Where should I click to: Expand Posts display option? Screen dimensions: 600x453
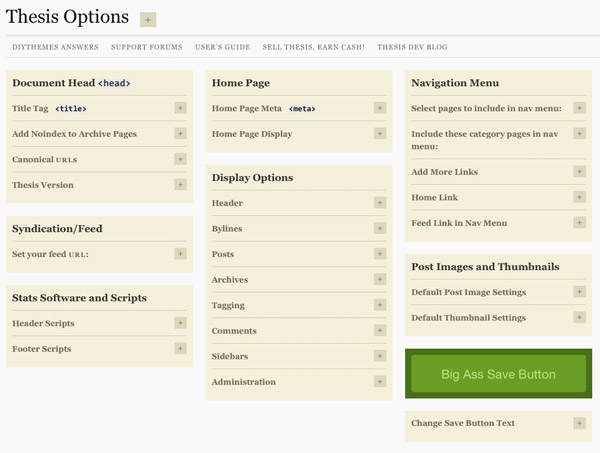(380, 254)
